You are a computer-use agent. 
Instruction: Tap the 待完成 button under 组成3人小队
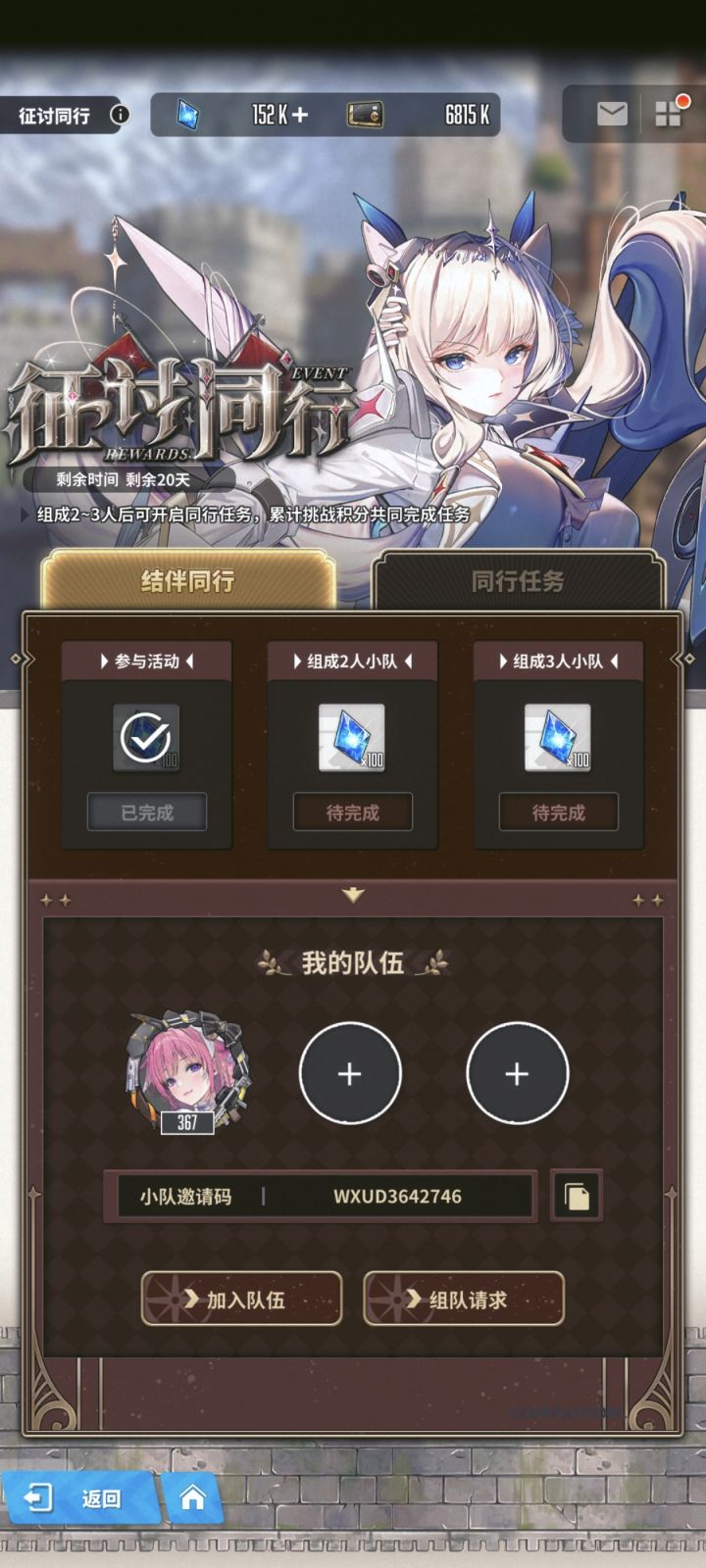point(559,812)
